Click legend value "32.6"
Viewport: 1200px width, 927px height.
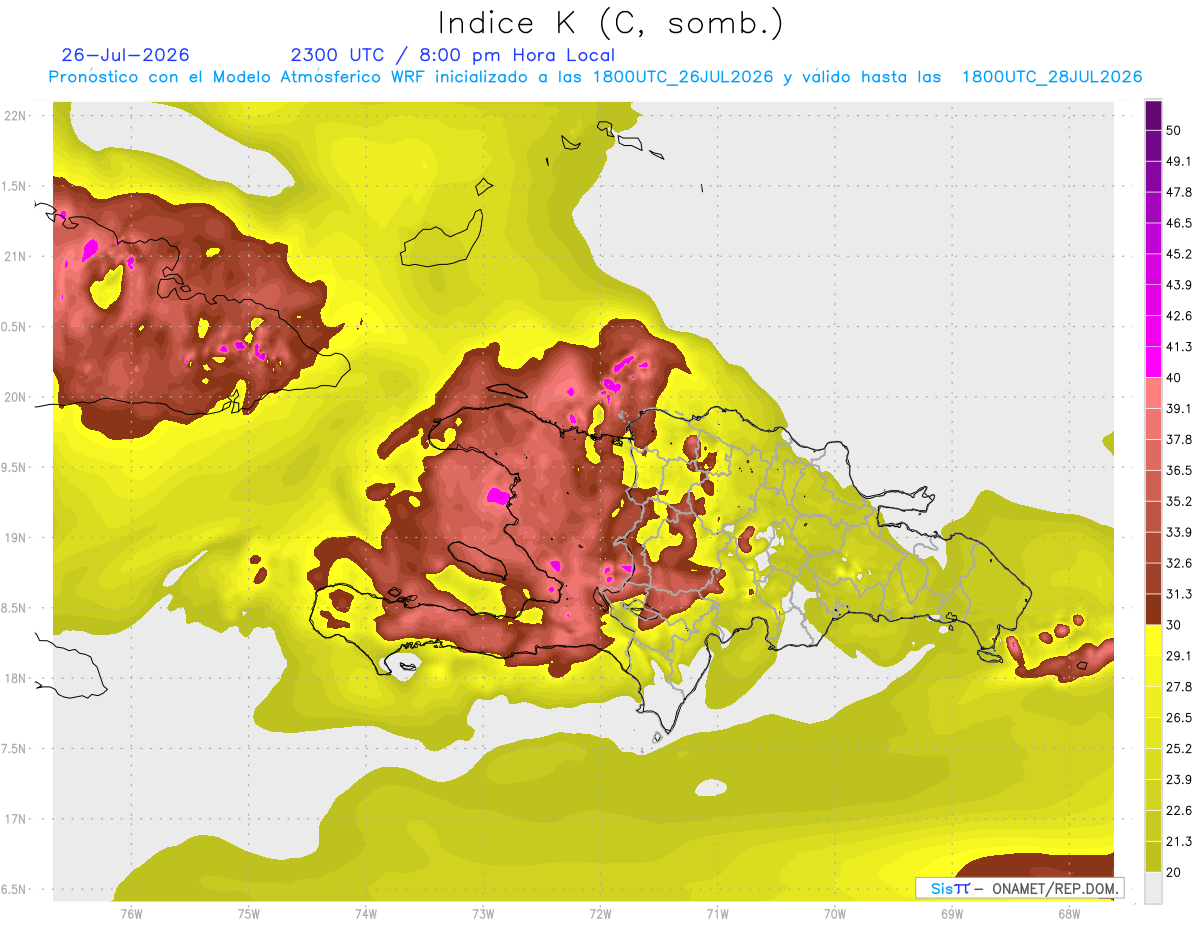pos(1179,563)
